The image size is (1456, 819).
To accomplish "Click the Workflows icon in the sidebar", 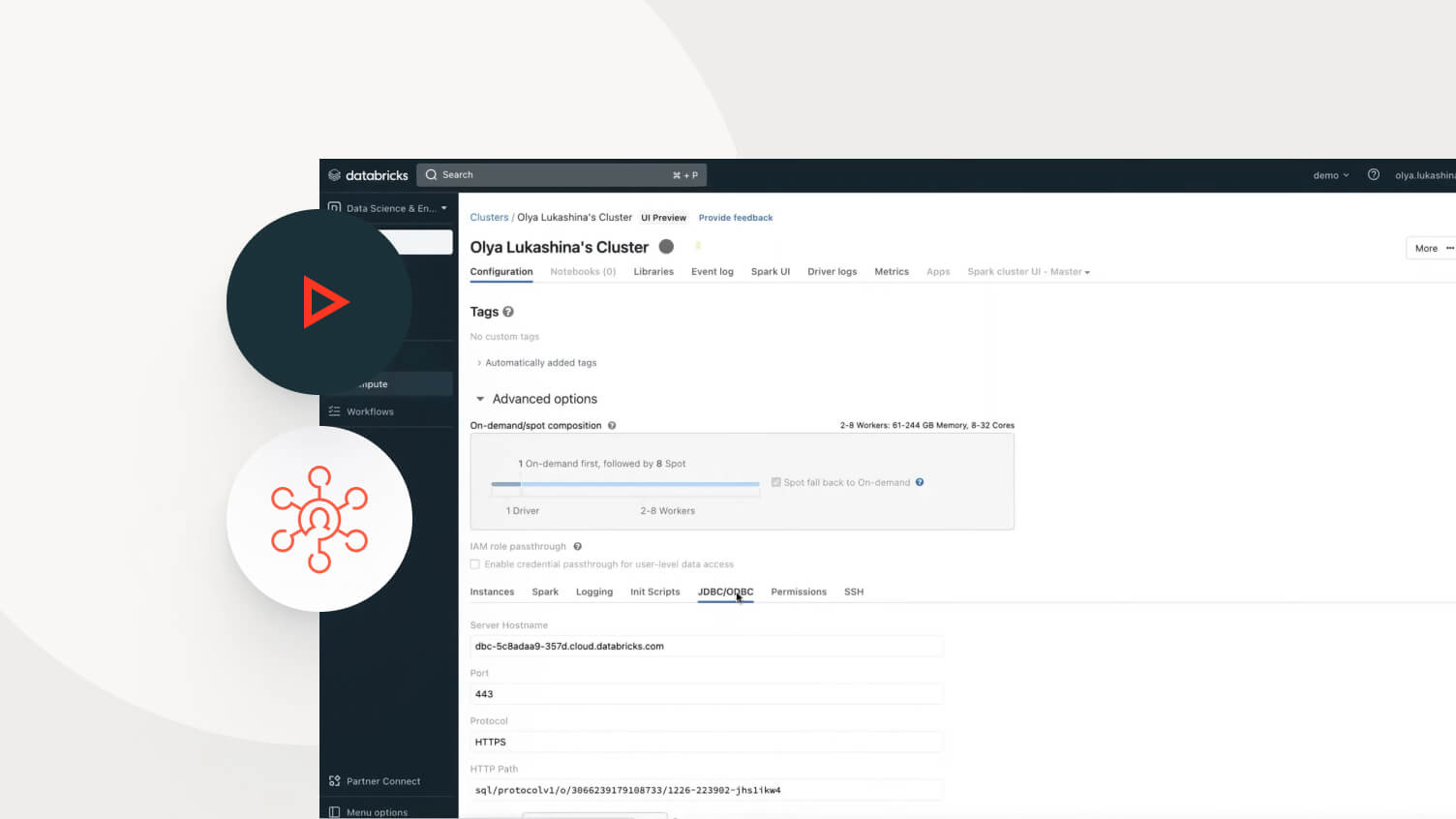I will 334,411.
